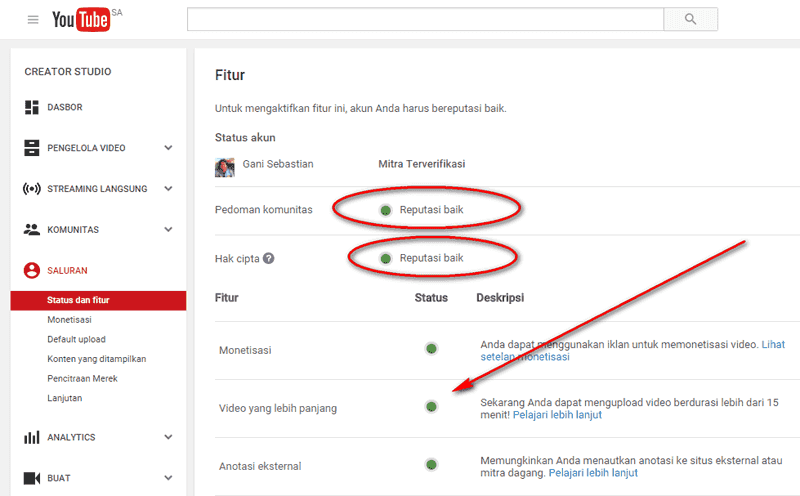Open Monetisasi in the Saluran submenu

pyautogui.click(x=69, y=320)
